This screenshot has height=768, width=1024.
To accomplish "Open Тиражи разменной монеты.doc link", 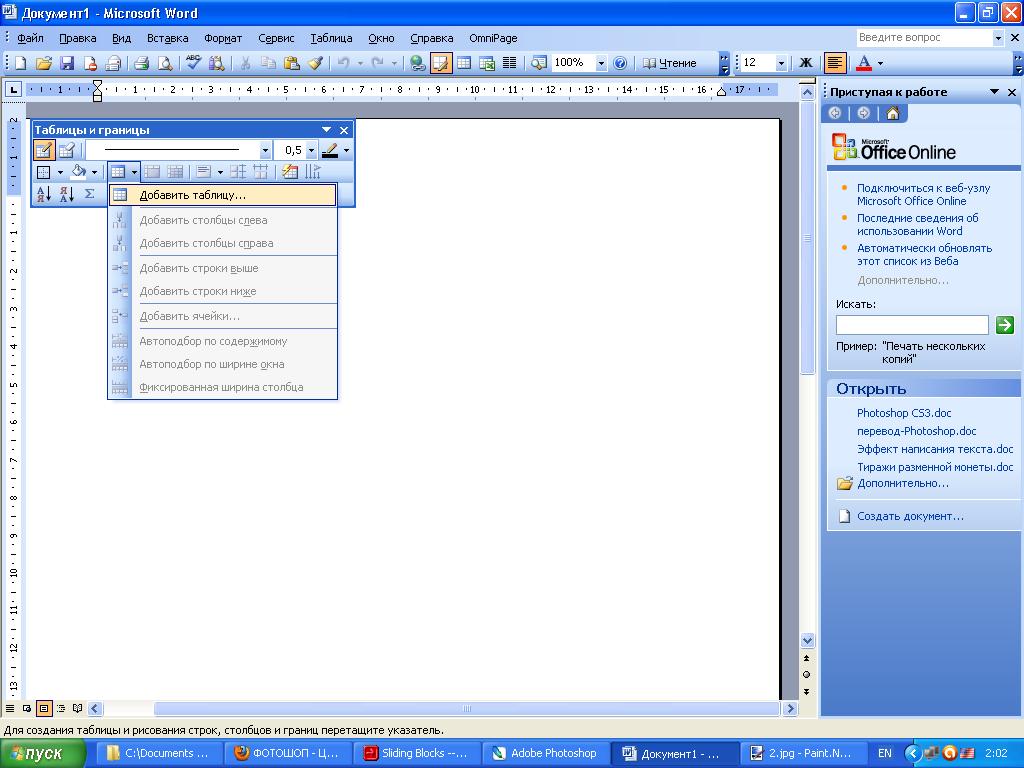I will click(935, 467).
